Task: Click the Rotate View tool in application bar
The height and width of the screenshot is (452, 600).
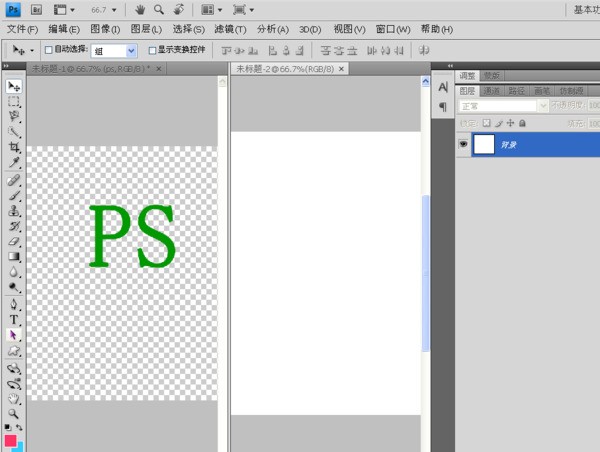Action: pos(179,10)
